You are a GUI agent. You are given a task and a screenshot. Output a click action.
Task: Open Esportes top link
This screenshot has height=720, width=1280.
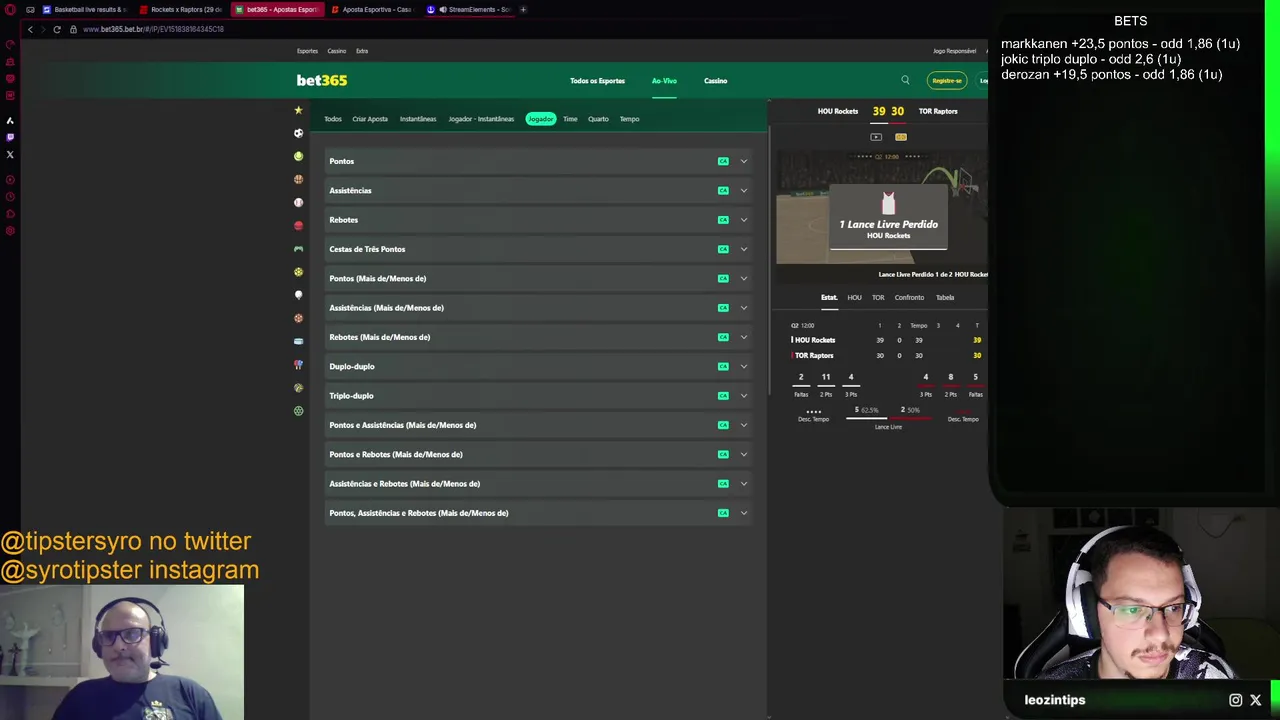click(x=307, y=51)
